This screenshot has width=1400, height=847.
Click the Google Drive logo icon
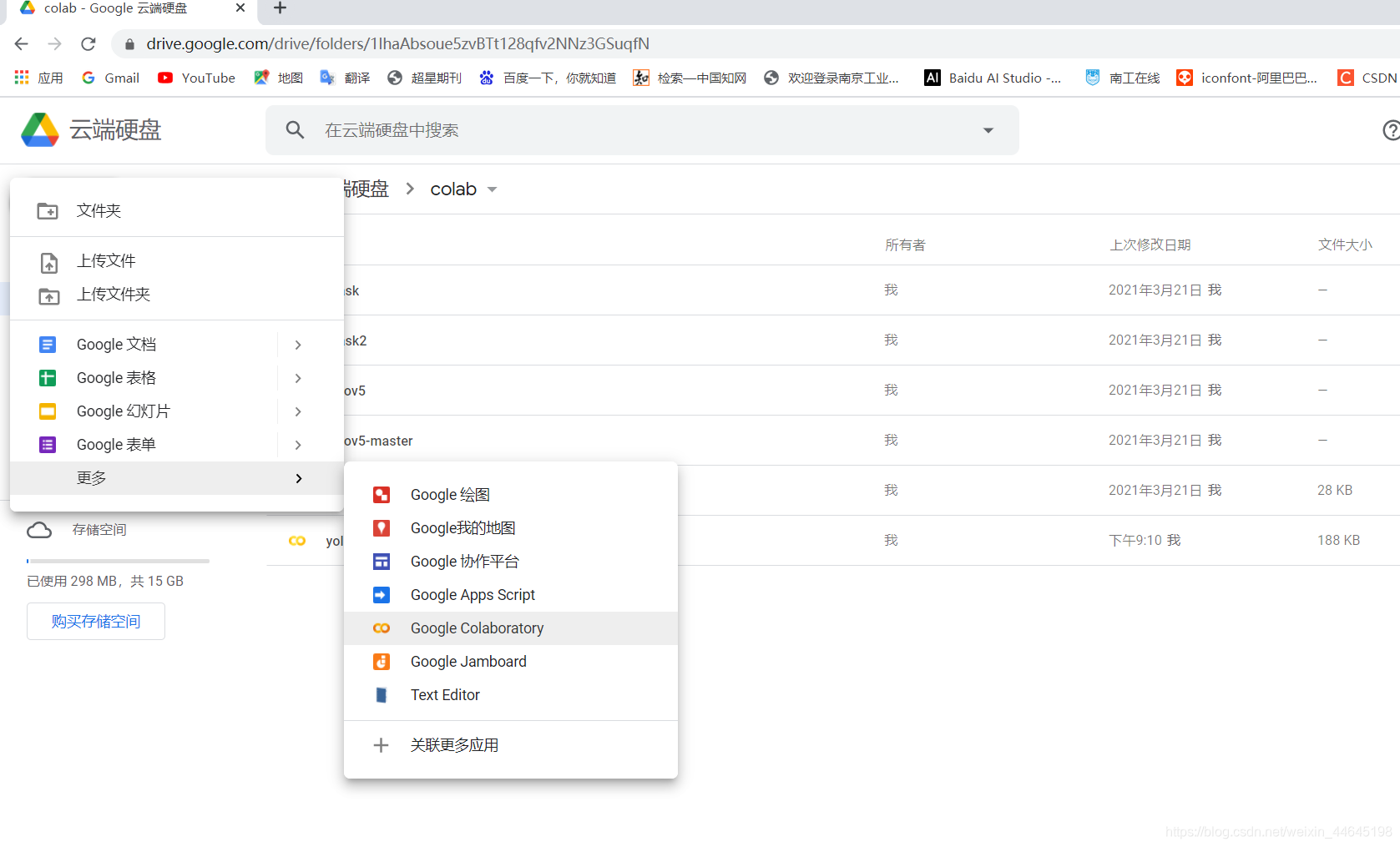pos(40,130)
